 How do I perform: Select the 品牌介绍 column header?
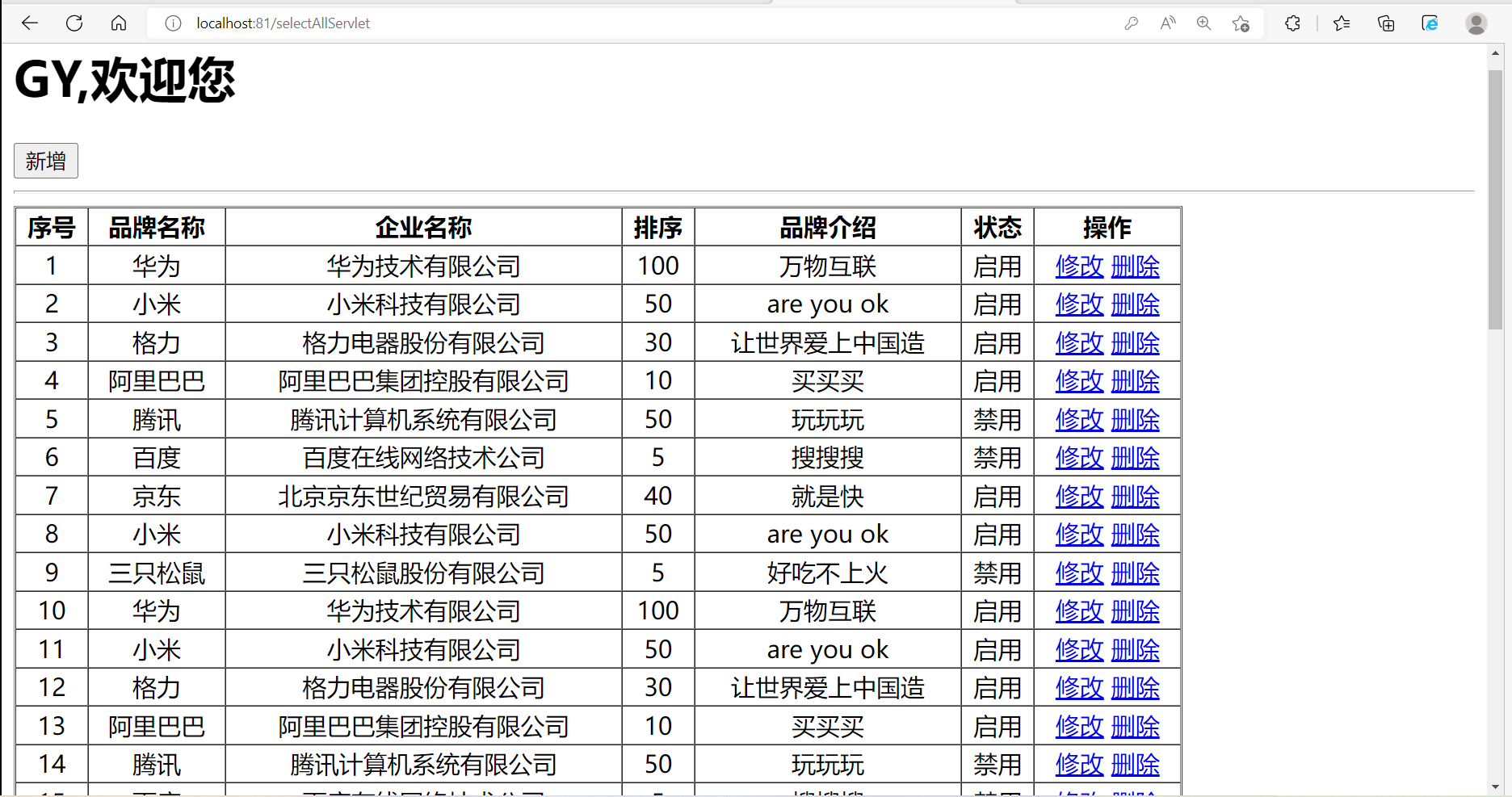828,228
